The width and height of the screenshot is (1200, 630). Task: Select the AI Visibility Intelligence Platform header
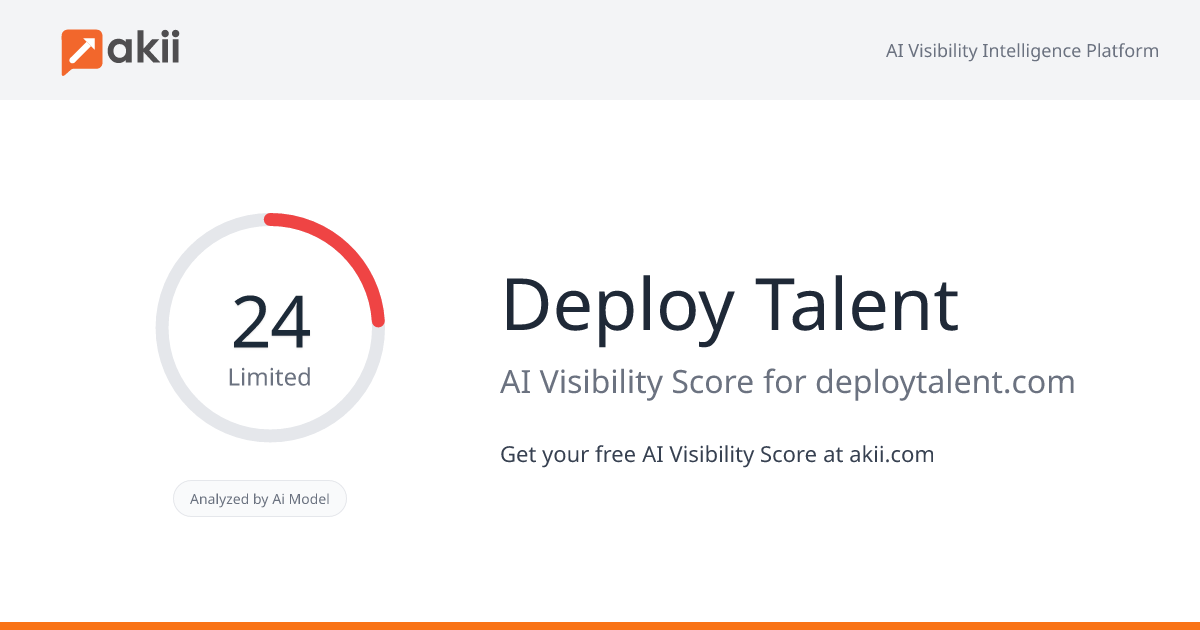(x=1022, y=50)
